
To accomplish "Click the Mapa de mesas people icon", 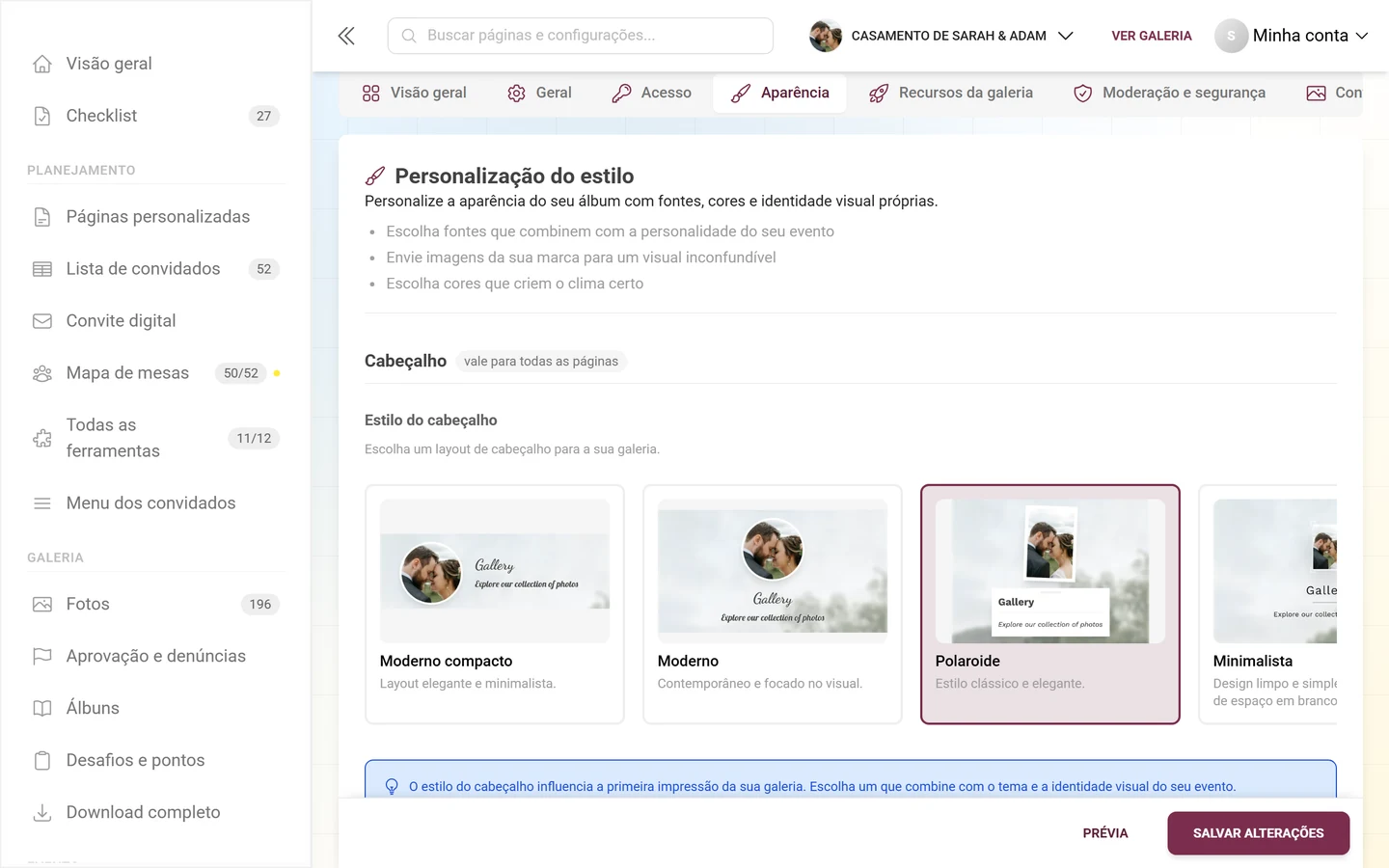I will pos(42,373).
